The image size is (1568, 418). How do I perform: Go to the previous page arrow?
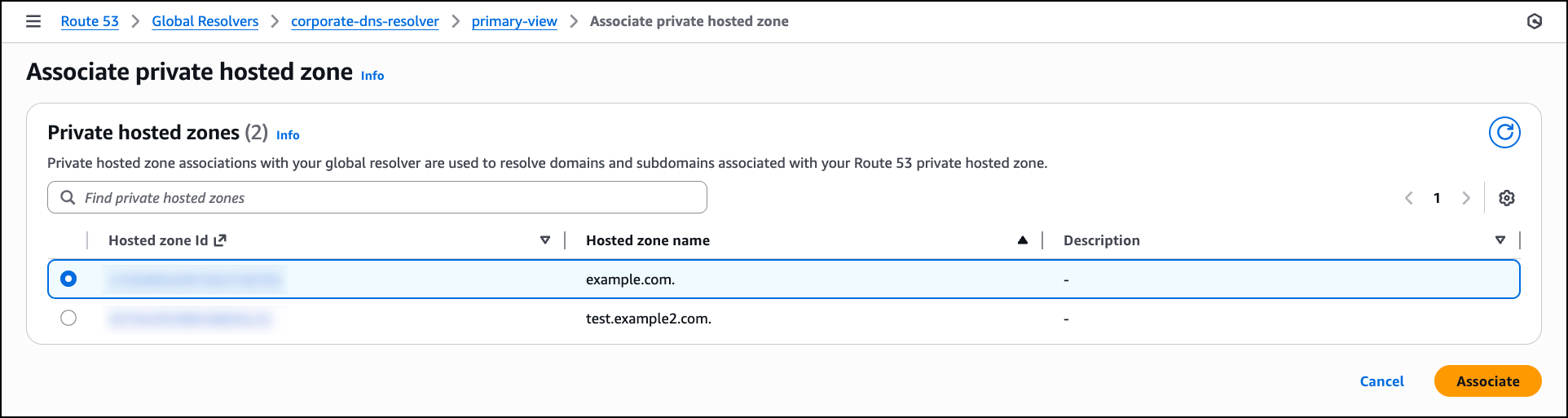1409,198
